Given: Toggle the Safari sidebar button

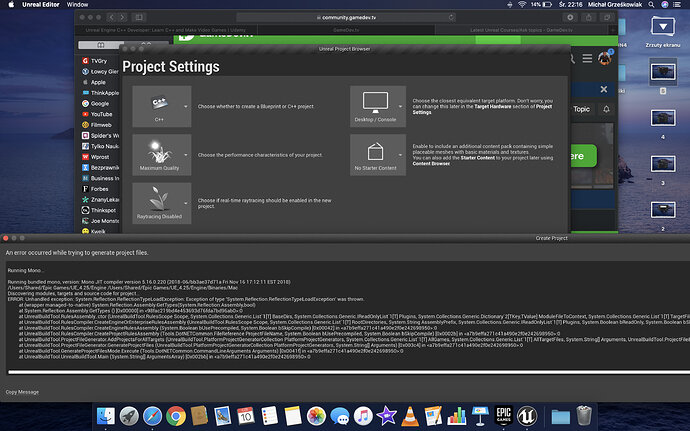Looking at the screenshot, I should click(x=139, y=17).
